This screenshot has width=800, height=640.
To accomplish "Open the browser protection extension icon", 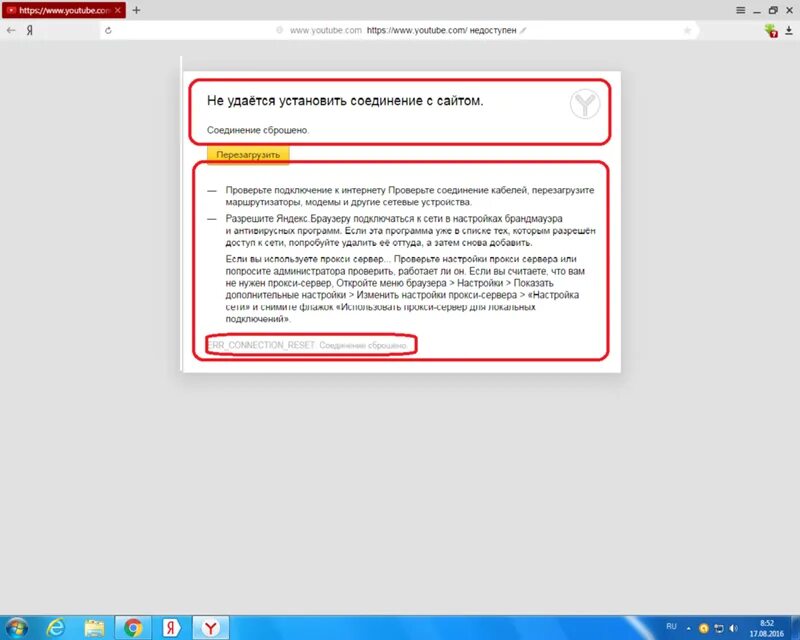I will coord(771,31).
